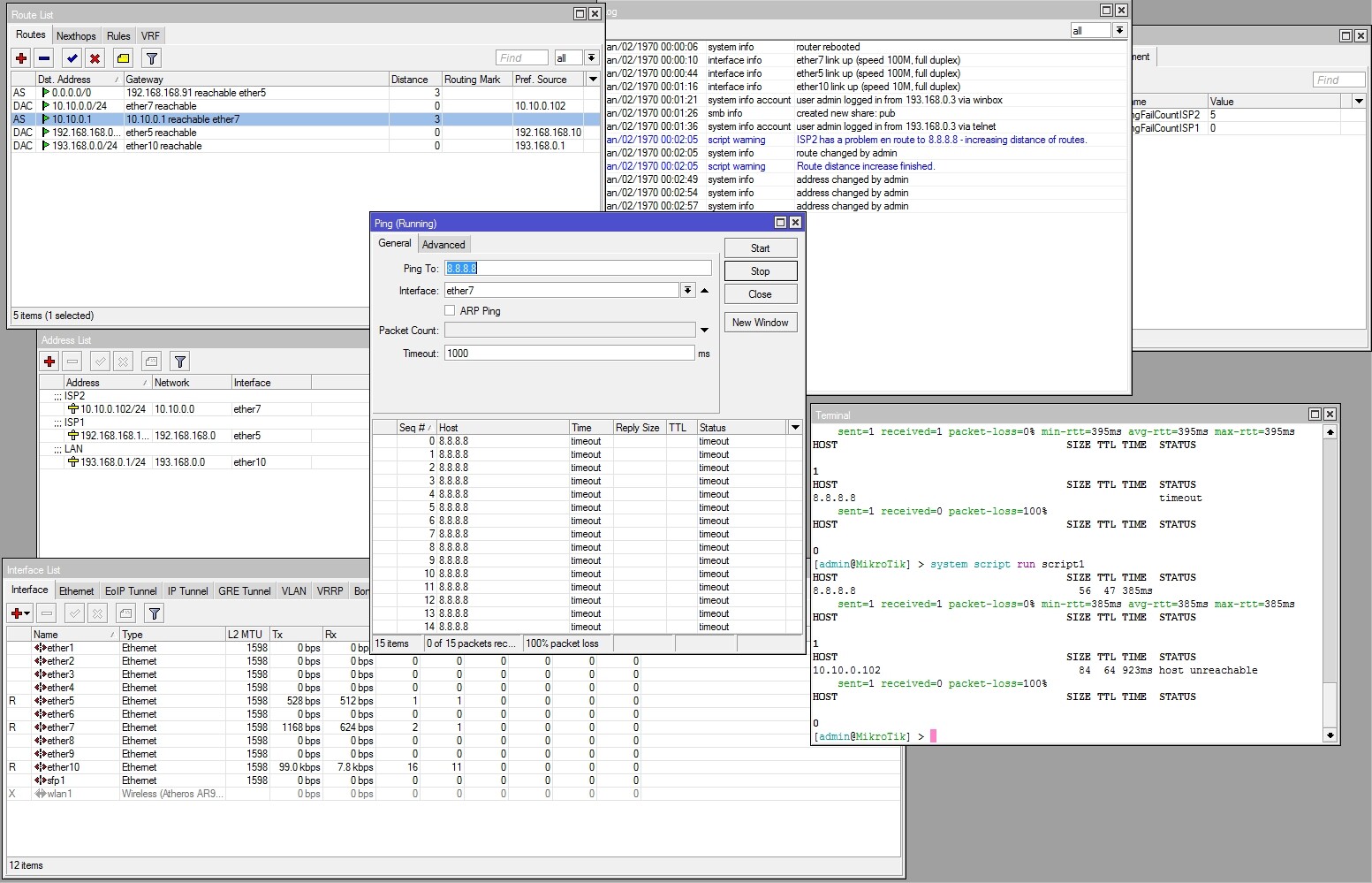
Task: Add a new address with the plus icon
Action: tap(49, 361)
